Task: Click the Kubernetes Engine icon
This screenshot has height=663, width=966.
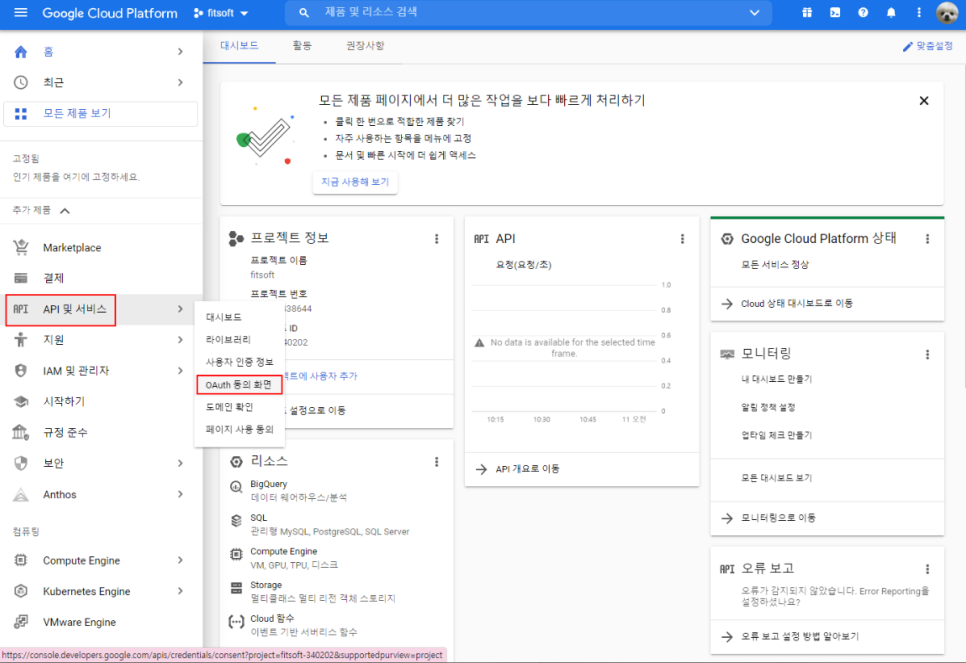Action: click(x=21, y=591)
